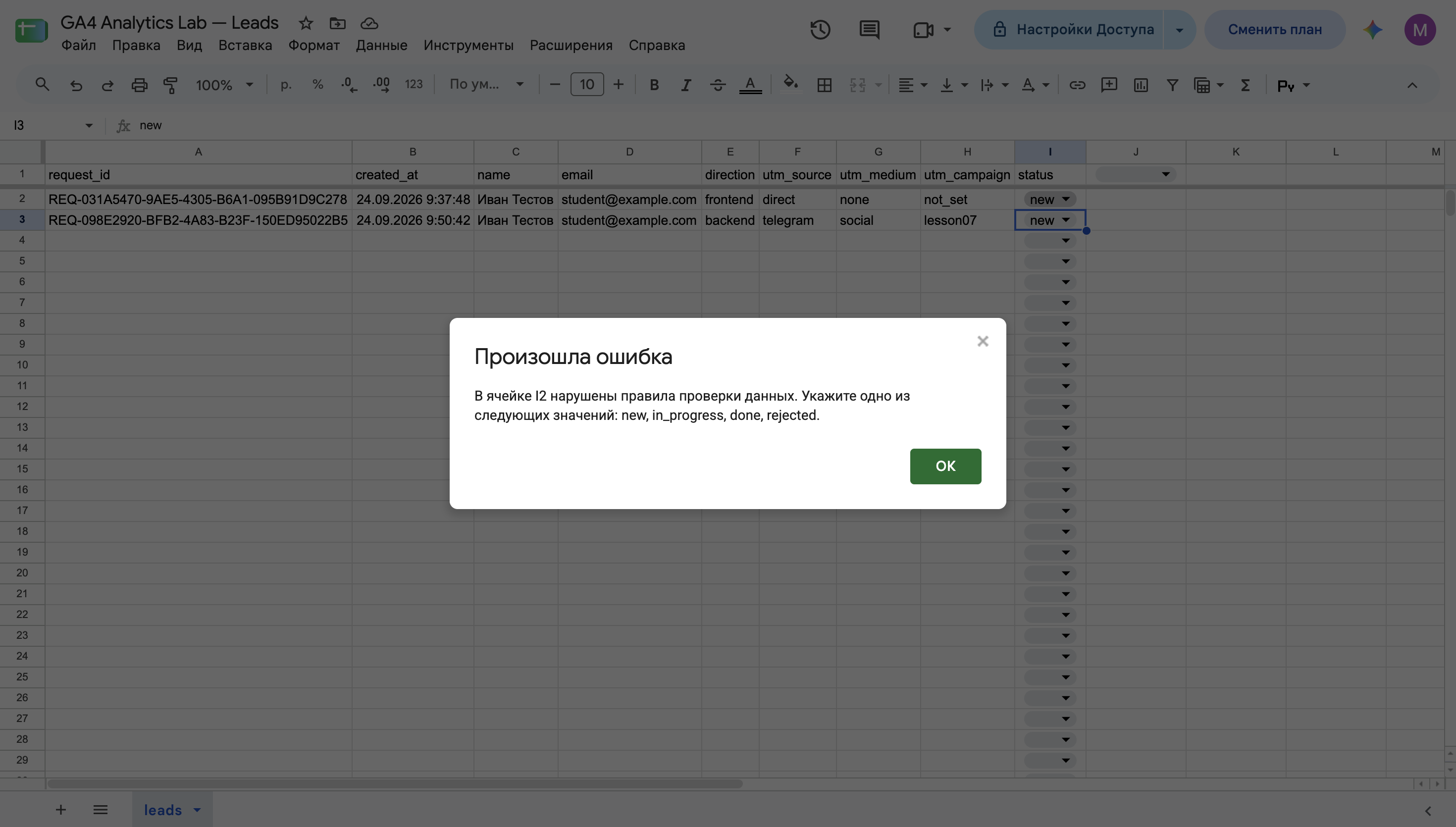The width and height of the screenshot is (1456, 827).
Task: Open the Файл menu
Action: click(78, 46)
